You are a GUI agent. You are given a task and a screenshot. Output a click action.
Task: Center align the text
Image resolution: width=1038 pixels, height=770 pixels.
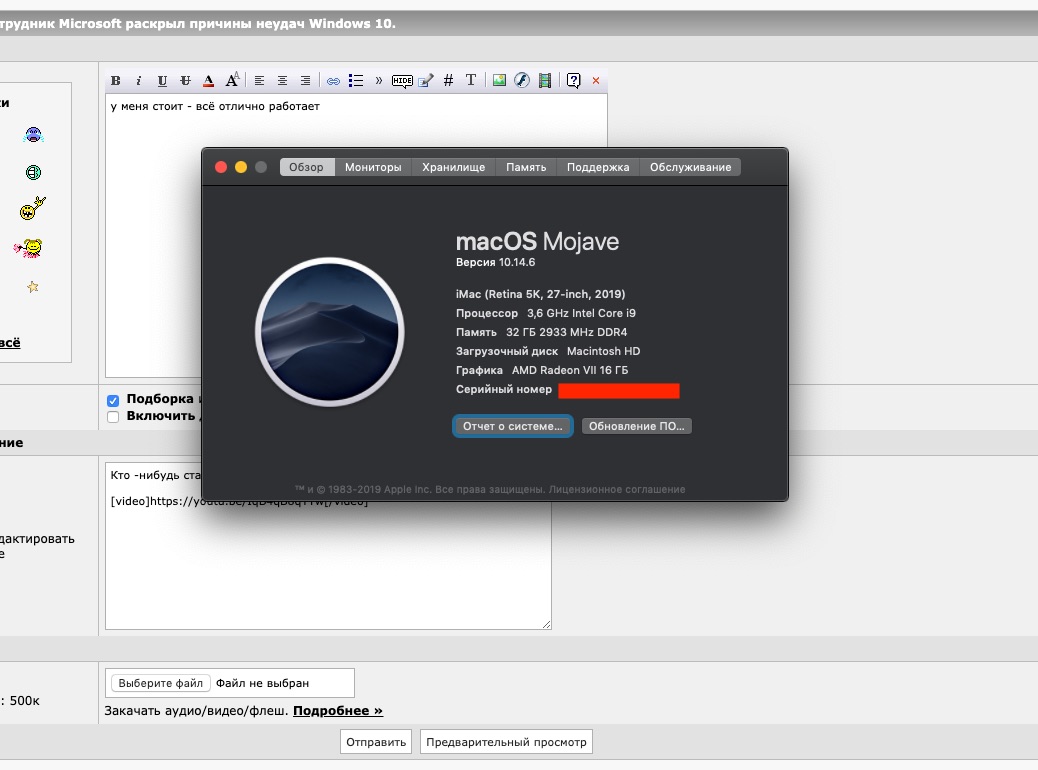282,81
